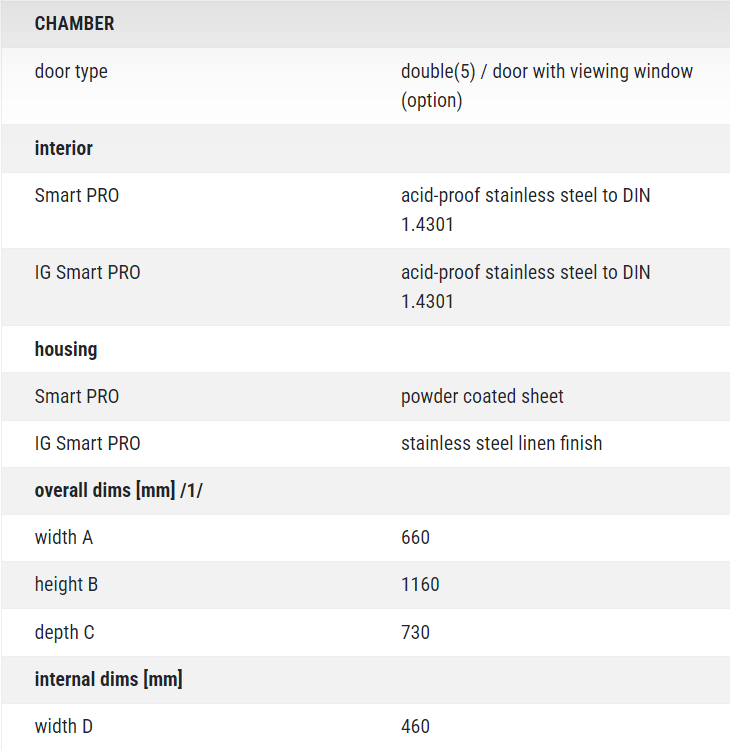730x750 pixels.
Task: Click the CHAMBER section header
Action: [74, 23]
